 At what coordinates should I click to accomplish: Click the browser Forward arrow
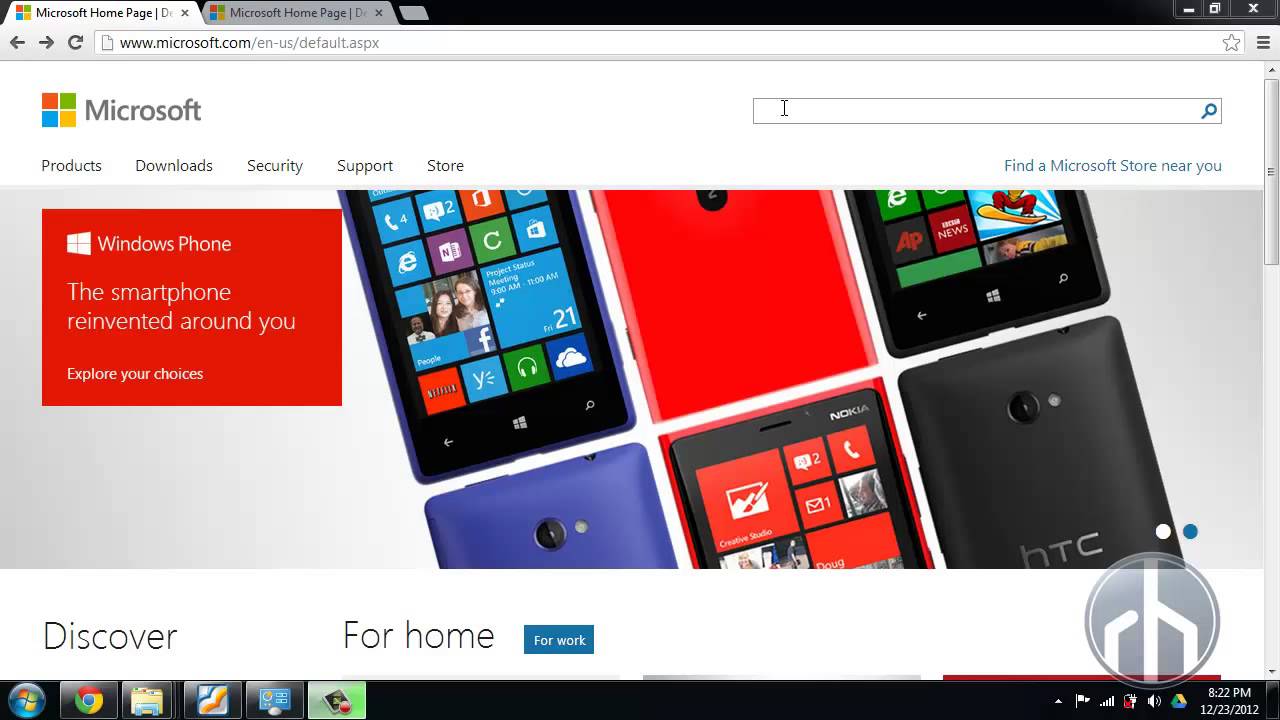tap(46, 42)
